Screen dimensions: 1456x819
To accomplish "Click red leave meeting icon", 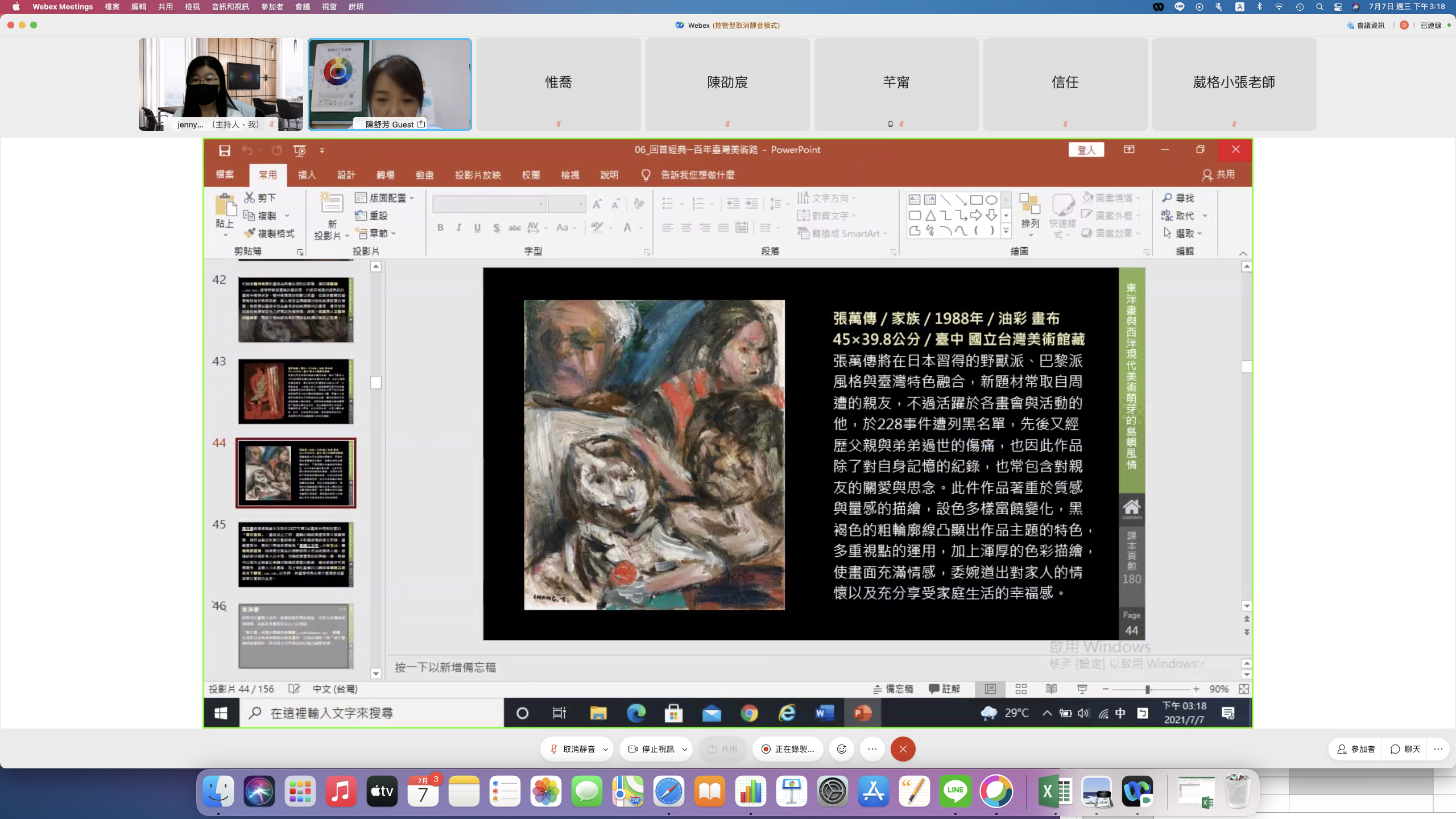I will (903, 749).
